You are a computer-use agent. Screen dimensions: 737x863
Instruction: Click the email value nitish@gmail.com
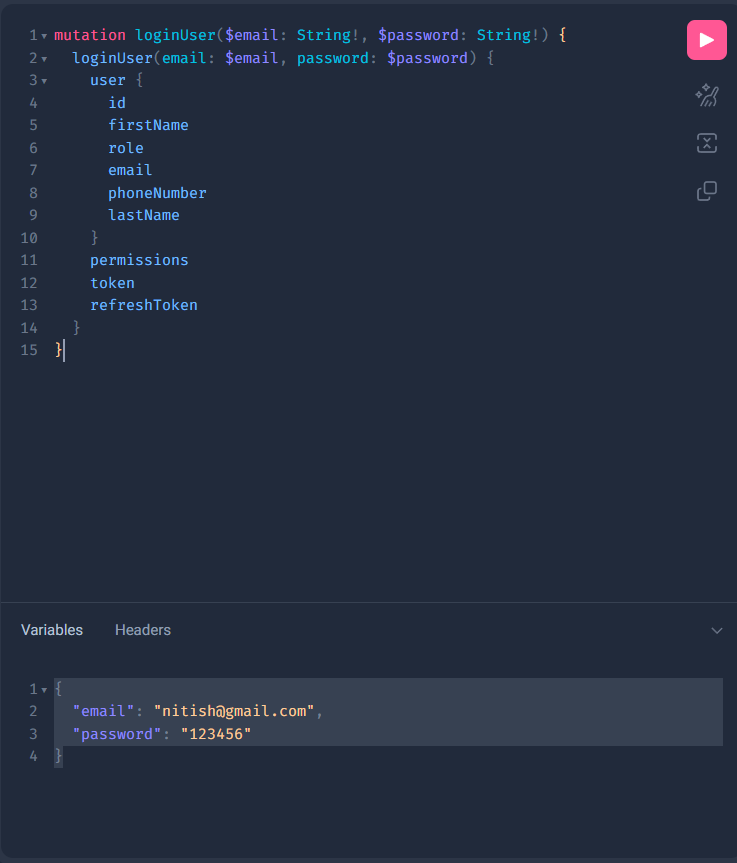234,711
